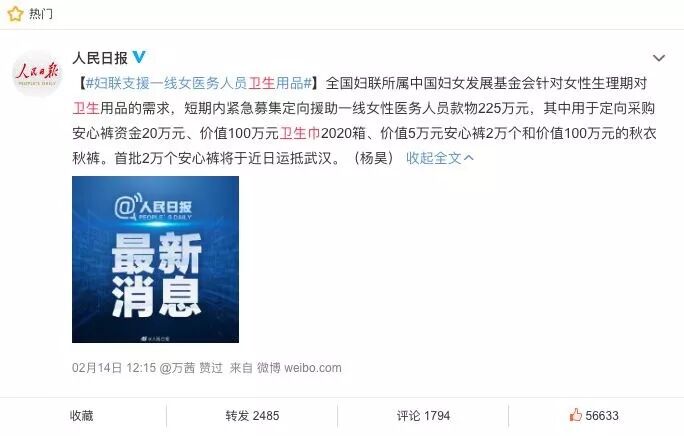This screenshot has width=684, height=436.
Task: Like the post with thumbs-up icon
Action: click(575, 415)
